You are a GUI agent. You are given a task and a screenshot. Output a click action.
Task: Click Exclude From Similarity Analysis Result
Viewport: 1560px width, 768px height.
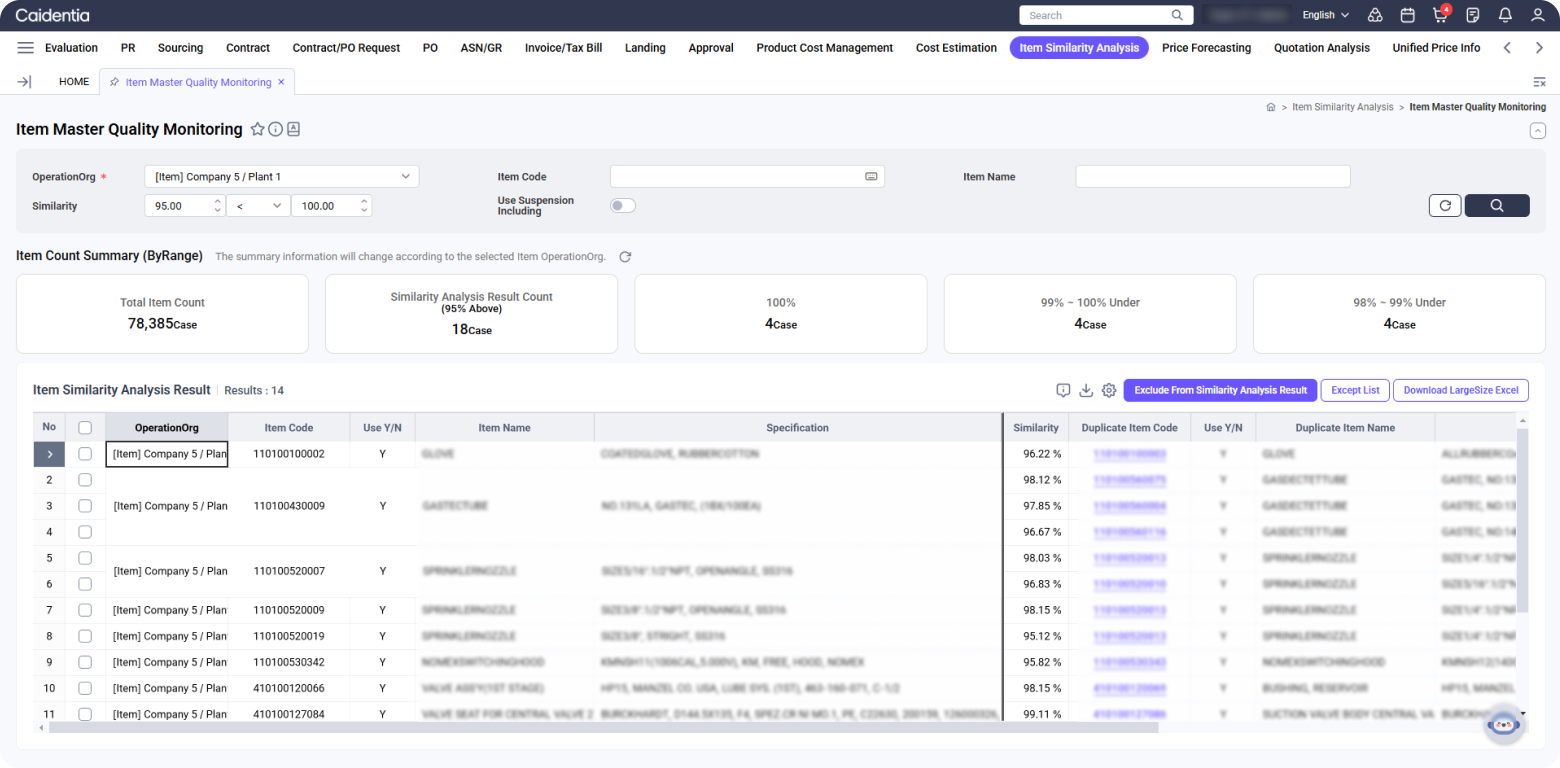(x=1220, y=390)
